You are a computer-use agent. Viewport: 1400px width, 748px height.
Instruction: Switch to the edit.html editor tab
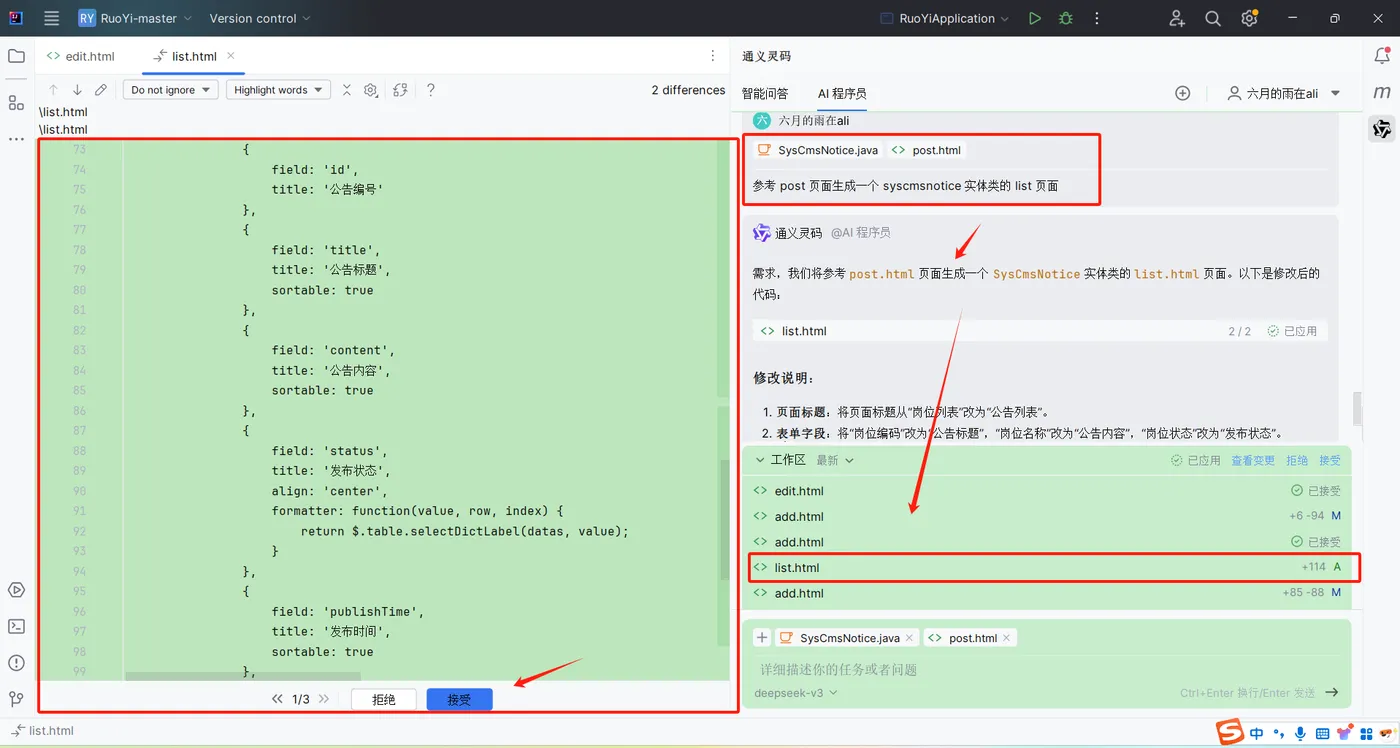click(x=82, y=56)
